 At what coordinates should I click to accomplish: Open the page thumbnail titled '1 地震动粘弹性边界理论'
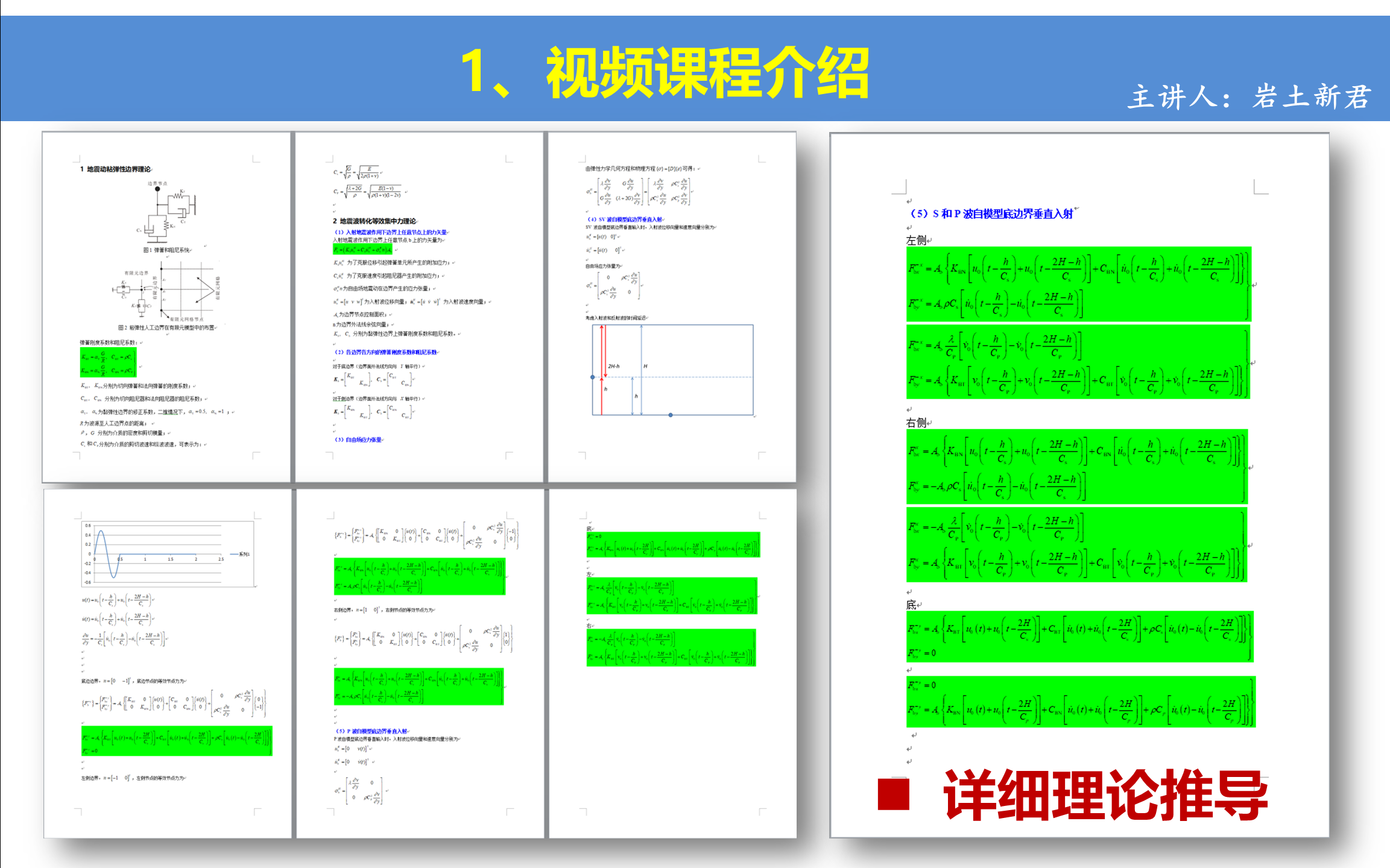click(x=166, y=307)
